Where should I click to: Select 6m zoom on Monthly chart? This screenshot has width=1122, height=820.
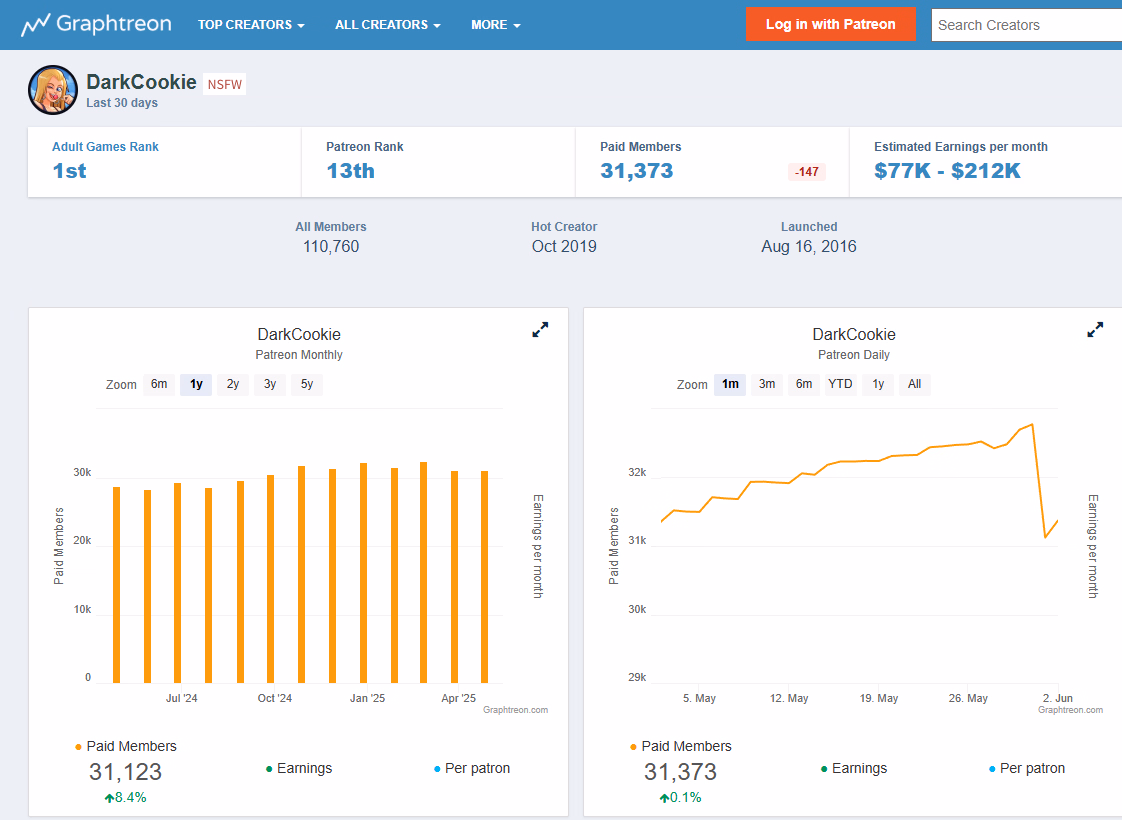[159, 384]
